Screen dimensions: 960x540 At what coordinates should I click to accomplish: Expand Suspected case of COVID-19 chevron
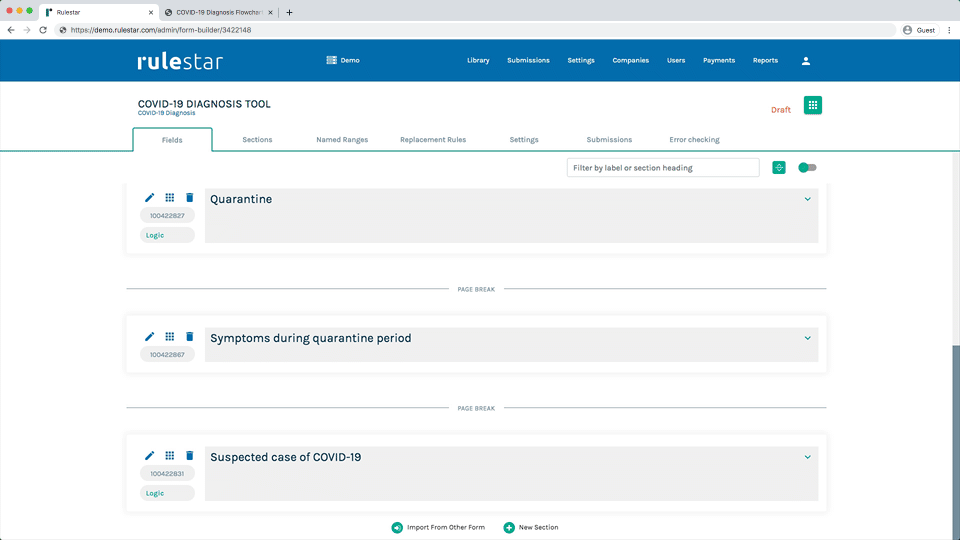[x=808, y=457]
